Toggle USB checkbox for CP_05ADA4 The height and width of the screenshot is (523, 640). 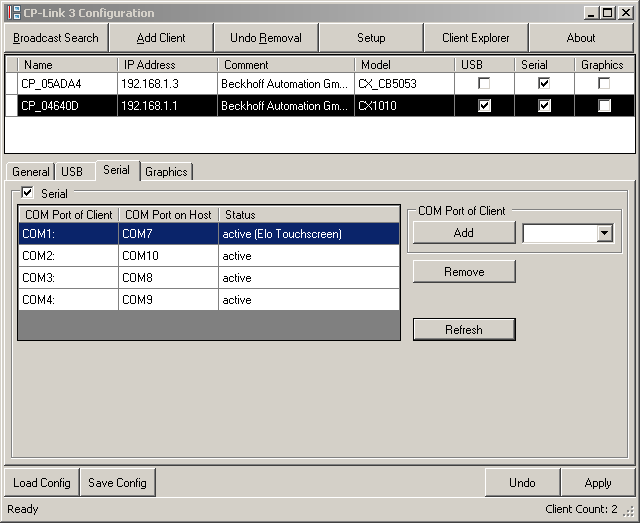[484, 83]
